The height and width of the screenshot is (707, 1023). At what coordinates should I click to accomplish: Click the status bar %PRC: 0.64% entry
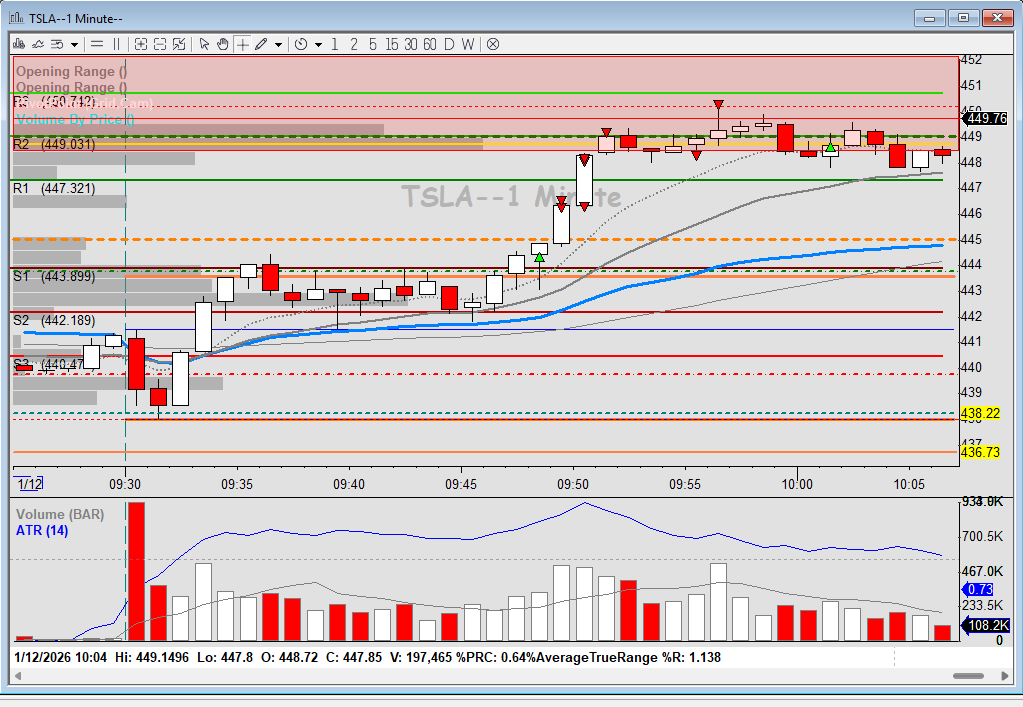tap(495, 657)
